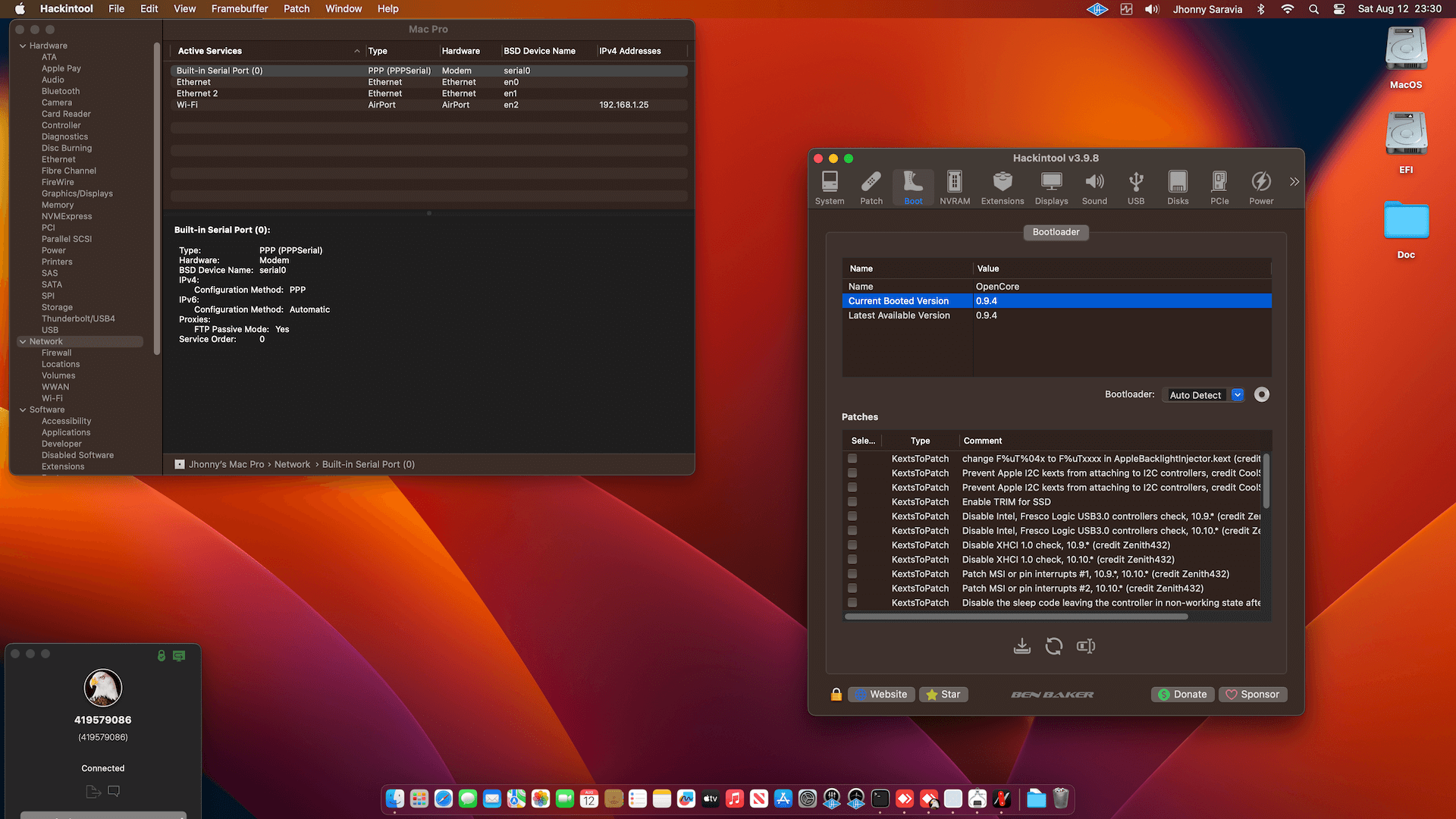This screenshot has width=1456, height=819.
Task: Open the Extensions toolbar icon
Action: (x=1003, y=187)
